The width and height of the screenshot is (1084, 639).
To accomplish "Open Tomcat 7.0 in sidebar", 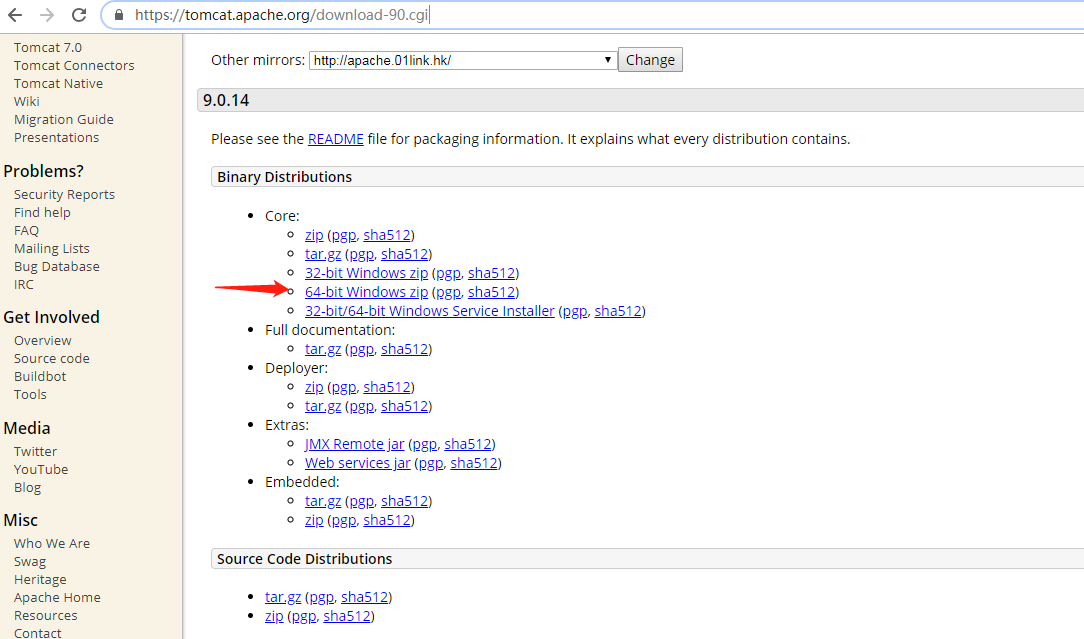I will [x=48, y=48].
